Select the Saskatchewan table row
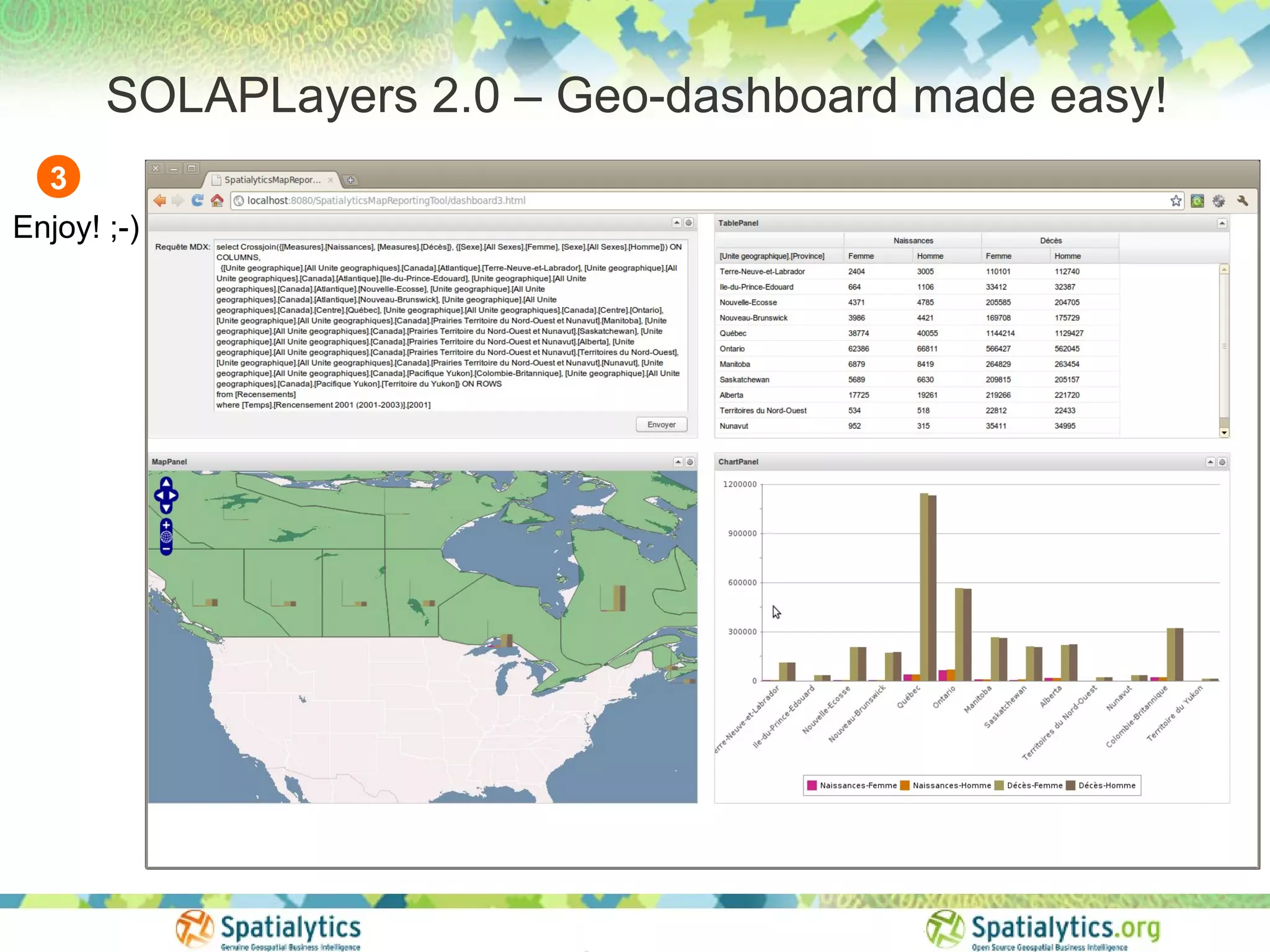This screenshot has width=1270, height=952. (918, 380)
